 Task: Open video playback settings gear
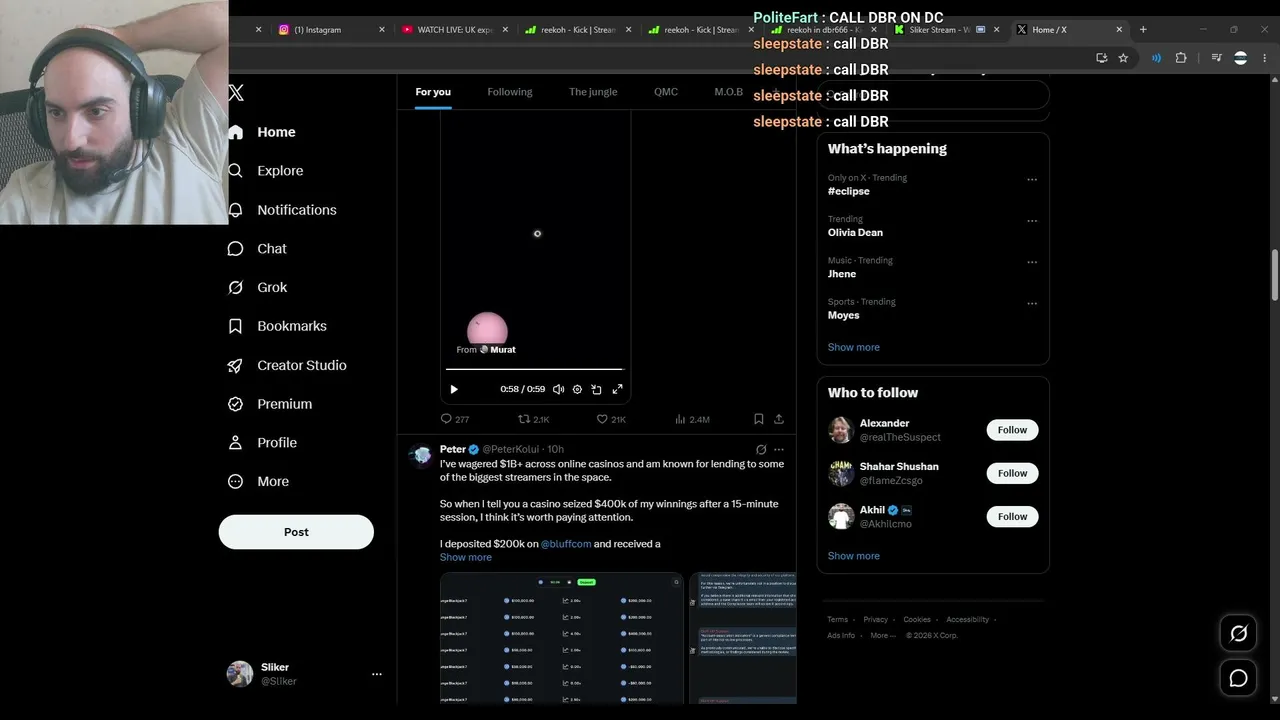(x=577, y=389)
